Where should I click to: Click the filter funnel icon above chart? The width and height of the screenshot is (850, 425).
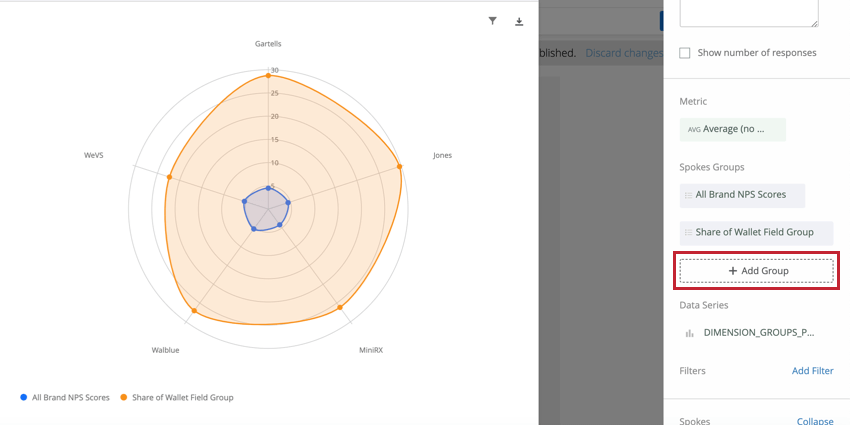493,21
